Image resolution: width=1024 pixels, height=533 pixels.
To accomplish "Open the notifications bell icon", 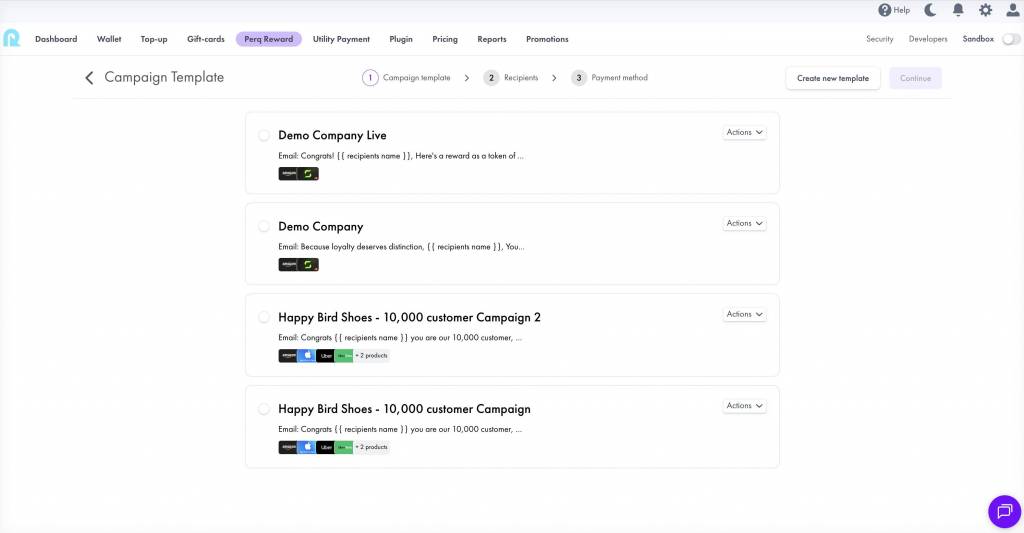I will pyautogui.click(x=958, y=10).
